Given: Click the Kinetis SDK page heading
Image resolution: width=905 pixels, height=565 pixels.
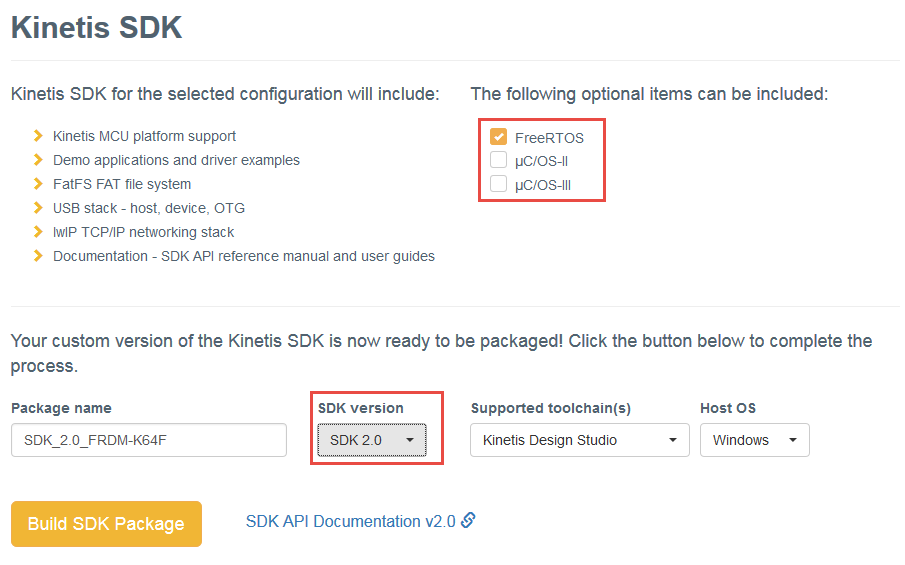Looking at the screenshot, I should click(x=96, y=28).
